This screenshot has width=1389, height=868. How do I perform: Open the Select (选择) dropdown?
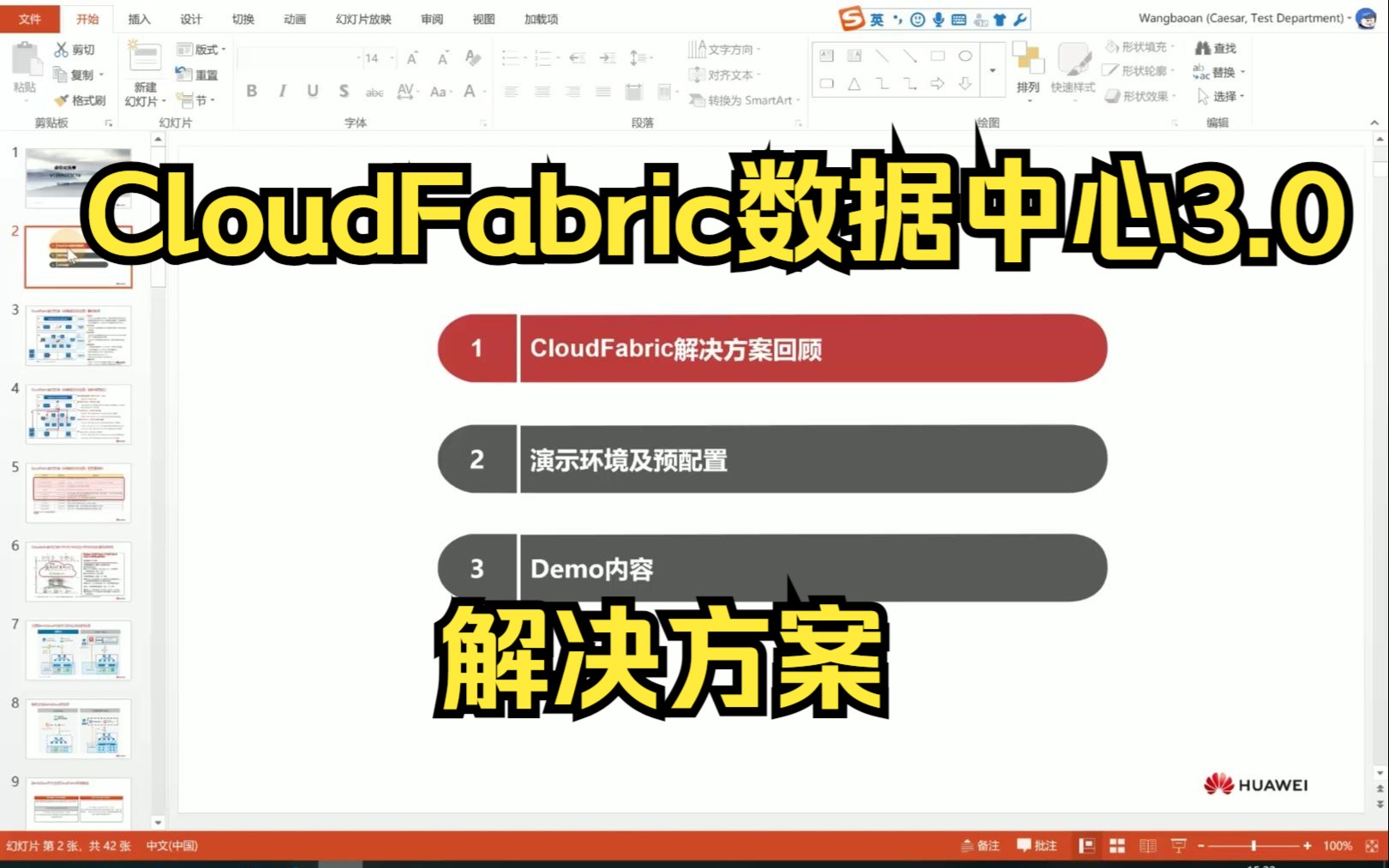point(1220,96)
